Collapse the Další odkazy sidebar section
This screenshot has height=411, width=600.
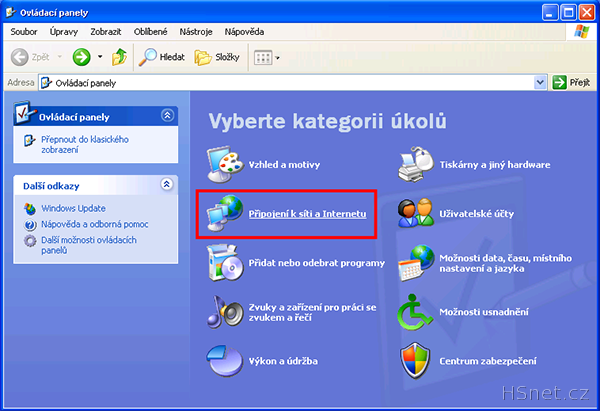coord(166,184)
